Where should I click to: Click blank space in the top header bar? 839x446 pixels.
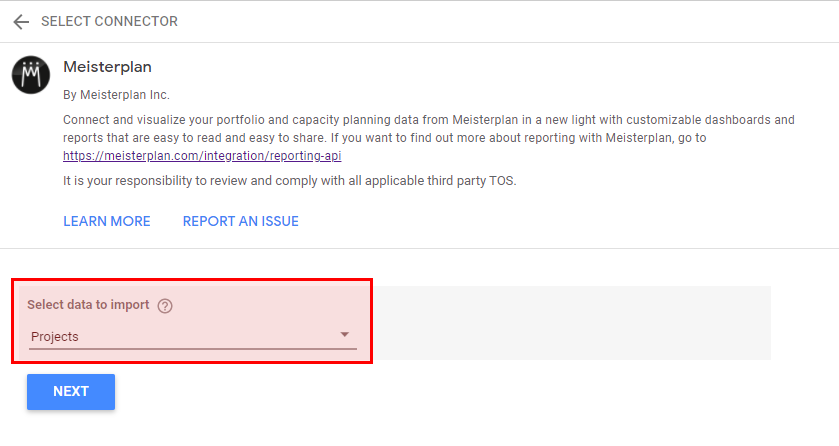click(x=500, y=22)
